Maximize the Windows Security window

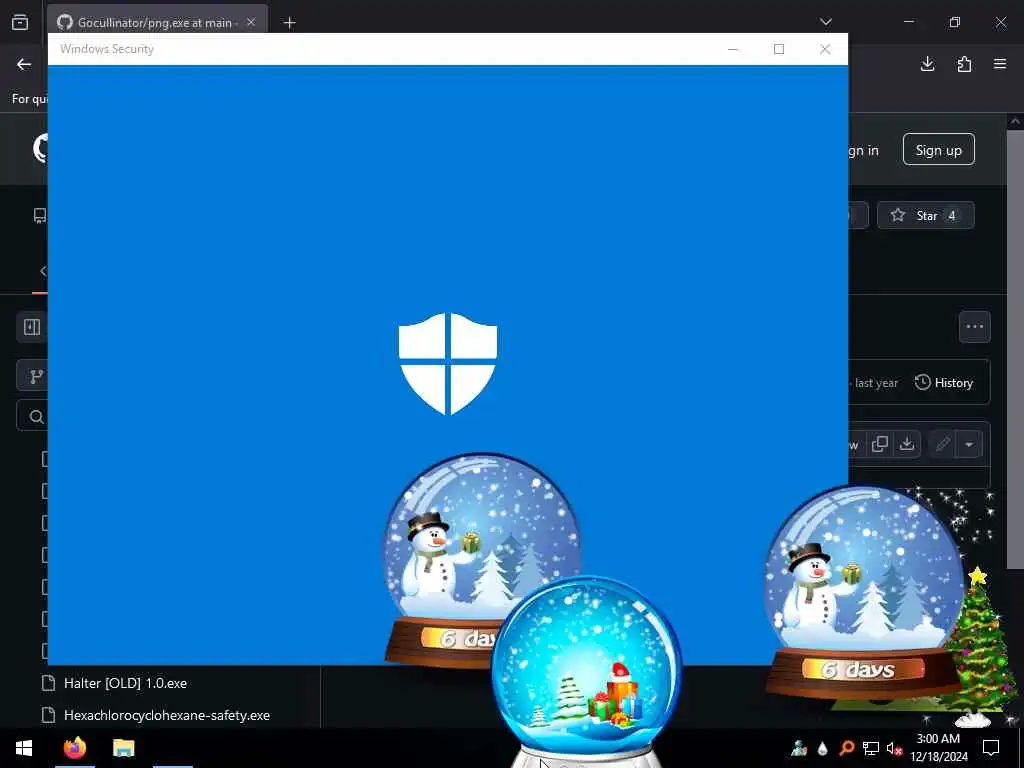pos(778,49)
